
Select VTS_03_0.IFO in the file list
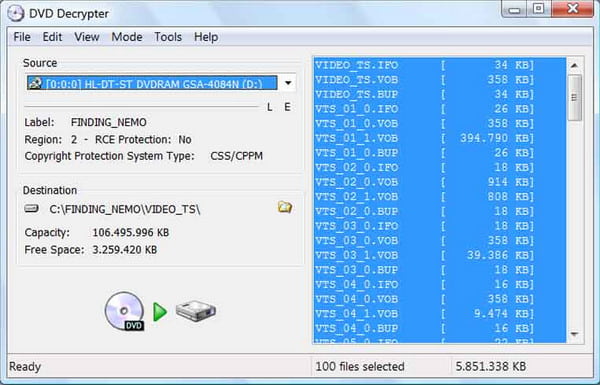point(440,226)
